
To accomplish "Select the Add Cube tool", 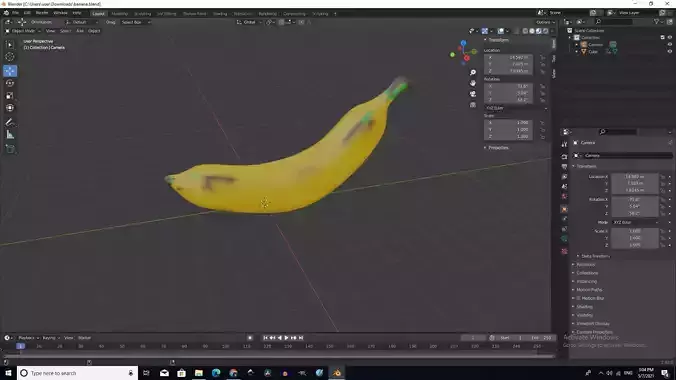I will click(x=10, y=149).
